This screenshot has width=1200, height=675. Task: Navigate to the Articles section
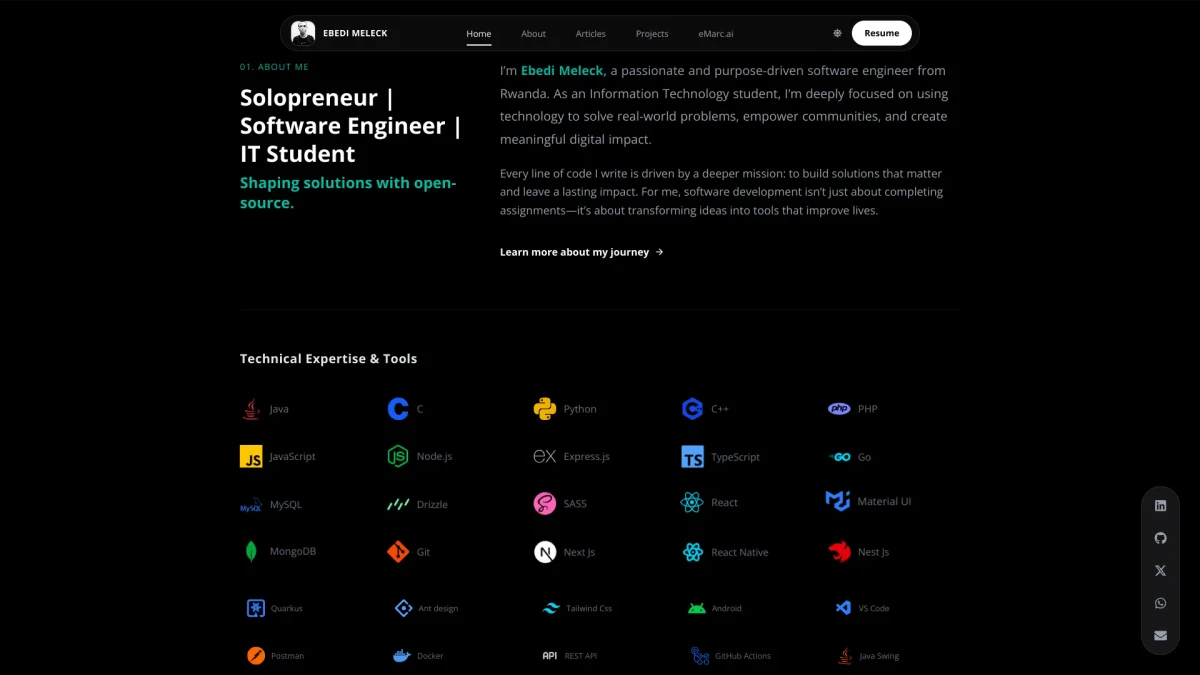click(x=590, y=34)
